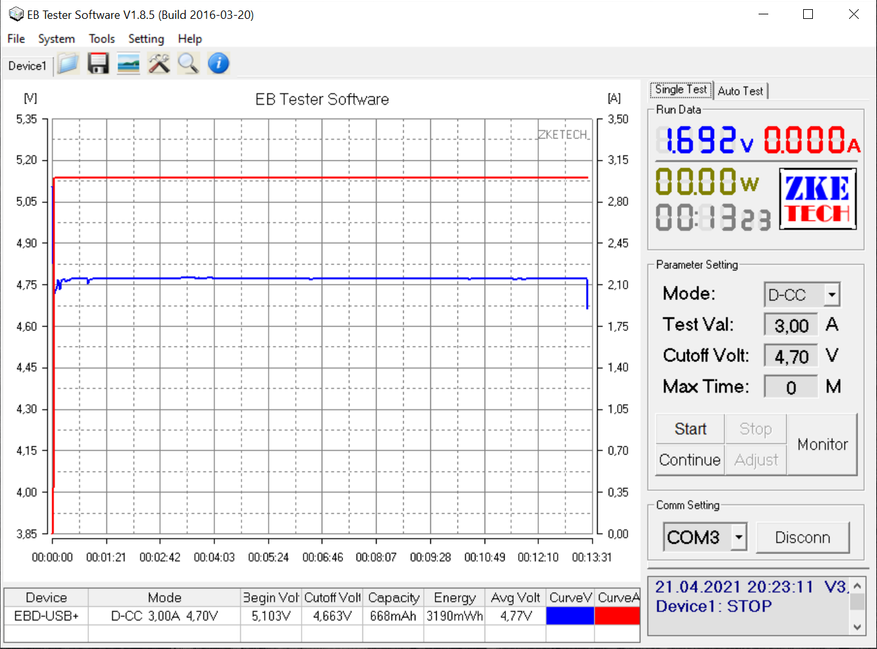Image resolution: width=877 pixels, height=649 pixels.
Task: Click the Cutoff Volt input field
Action: 791,356
